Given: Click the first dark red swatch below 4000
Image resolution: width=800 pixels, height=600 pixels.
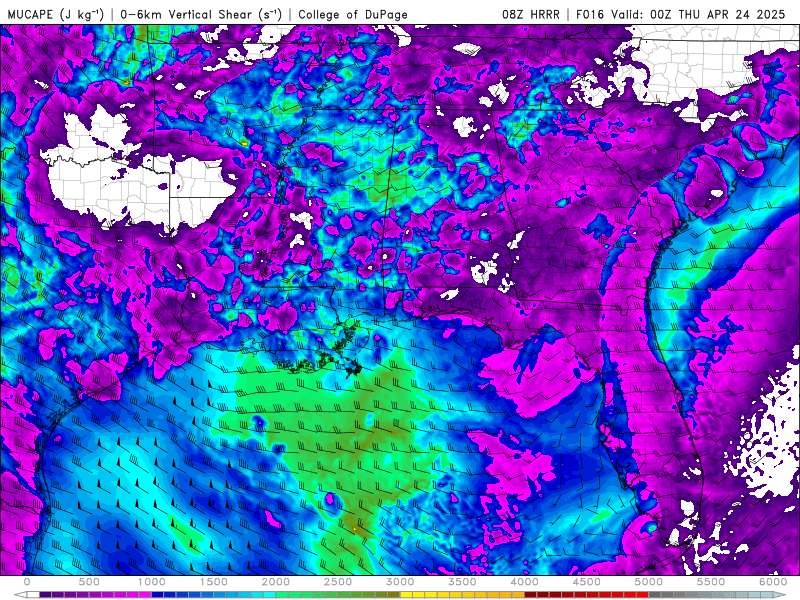Looking at the screenshot, I should [x=531, y=595].
